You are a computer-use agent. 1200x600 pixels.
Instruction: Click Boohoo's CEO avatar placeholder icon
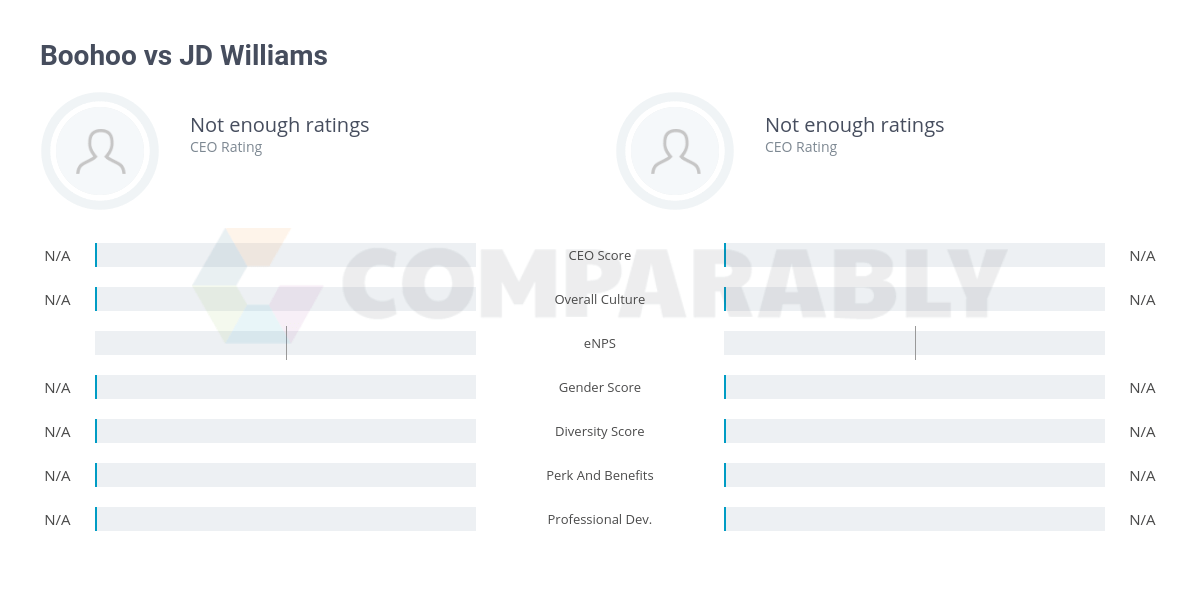click(100, 151)
